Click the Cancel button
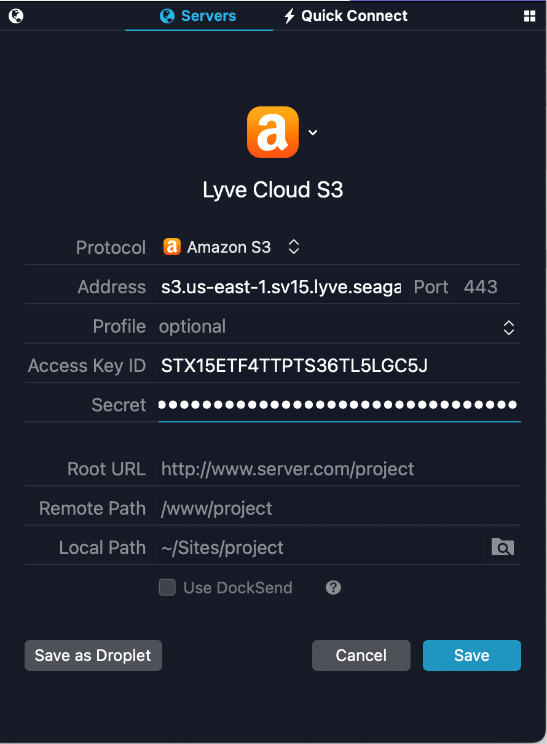 click(x=361, y=655)
